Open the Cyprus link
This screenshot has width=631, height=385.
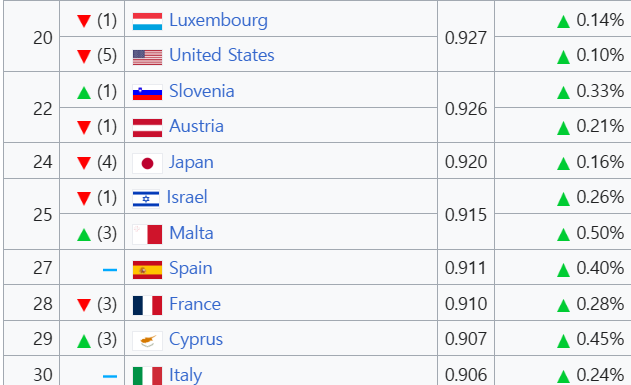(x=196, y=340)
